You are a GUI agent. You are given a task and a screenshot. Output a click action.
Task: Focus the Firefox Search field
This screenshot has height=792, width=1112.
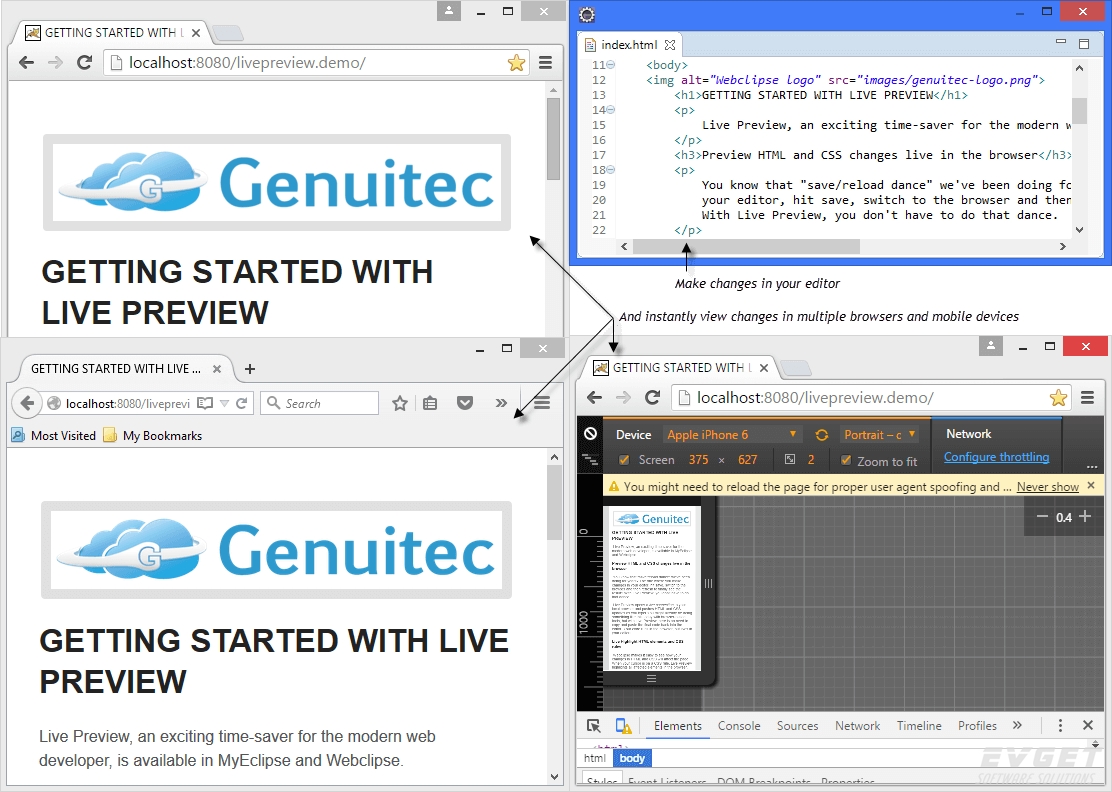320,403
